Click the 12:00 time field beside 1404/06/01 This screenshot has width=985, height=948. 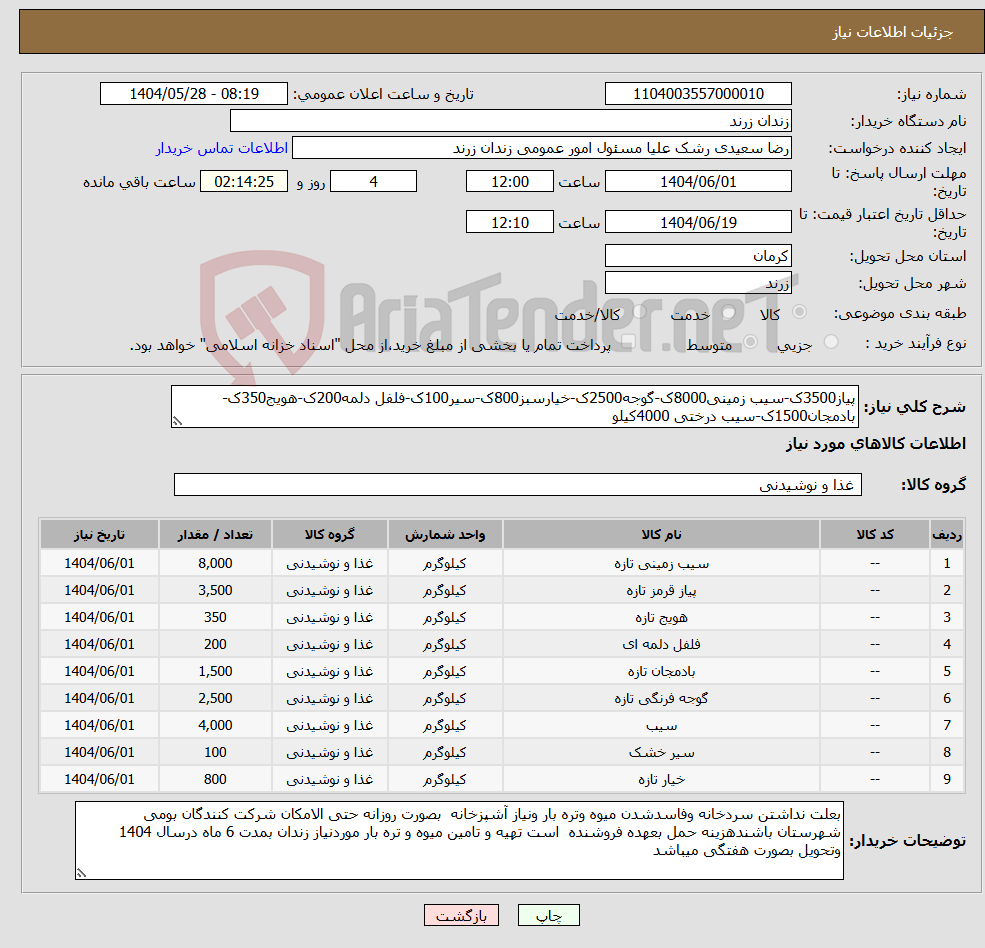point(509,181)
